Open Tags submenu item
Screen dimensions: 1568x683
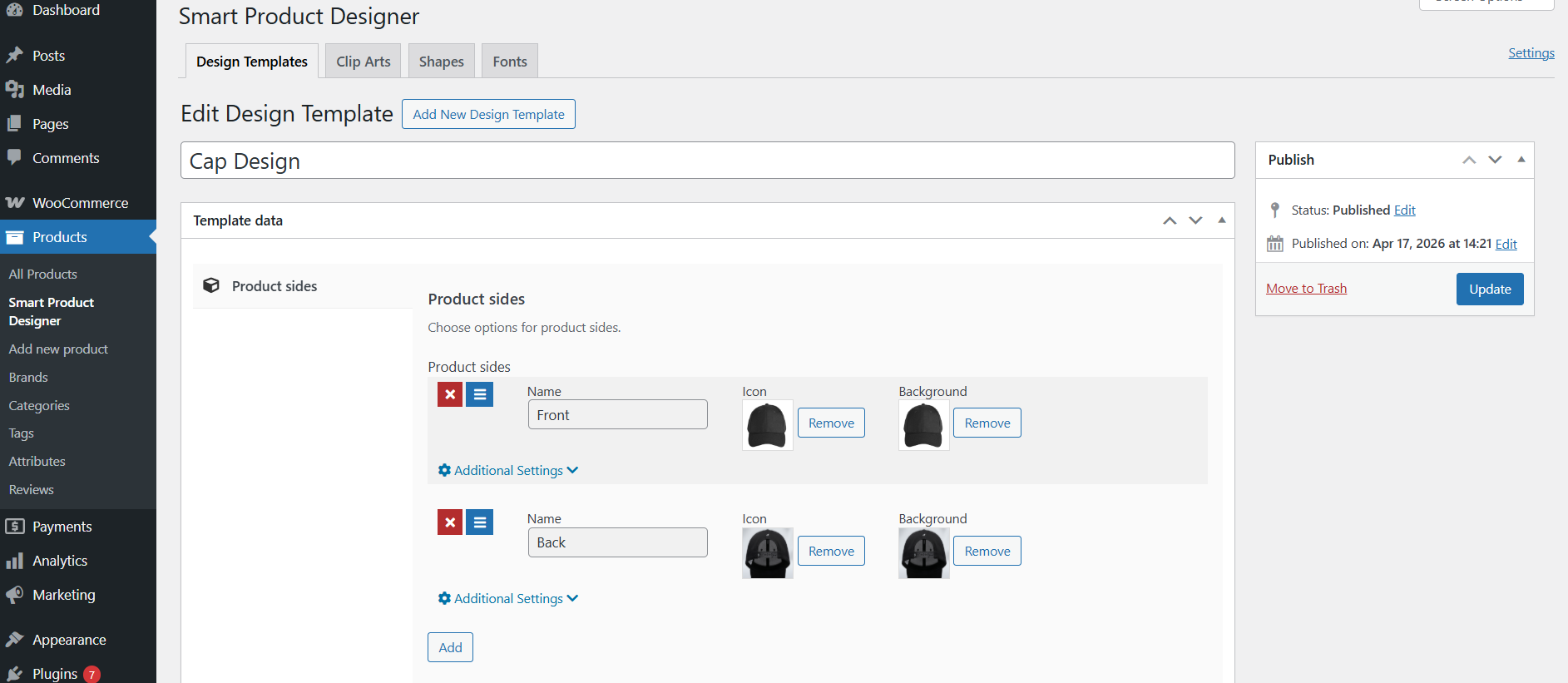pyautogui.click(x=22, y=433)
